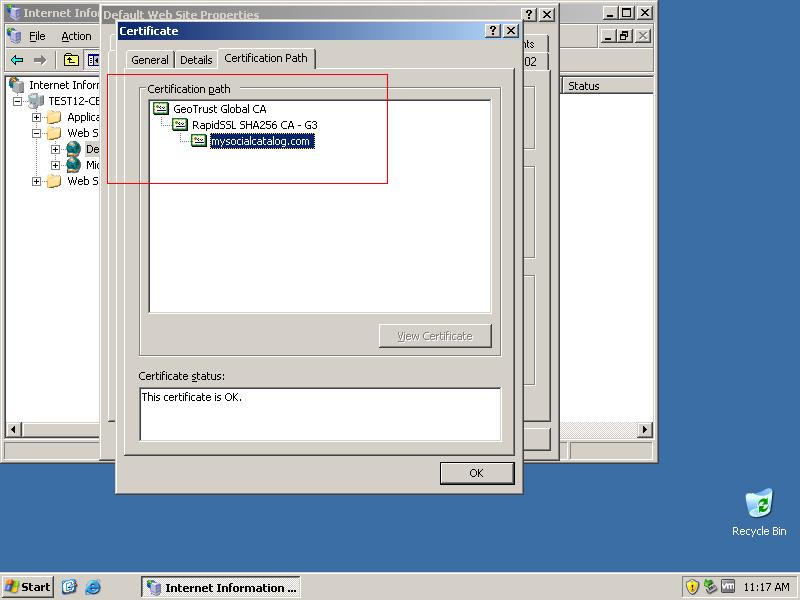Click the security shield tray icon

[691, 587]
